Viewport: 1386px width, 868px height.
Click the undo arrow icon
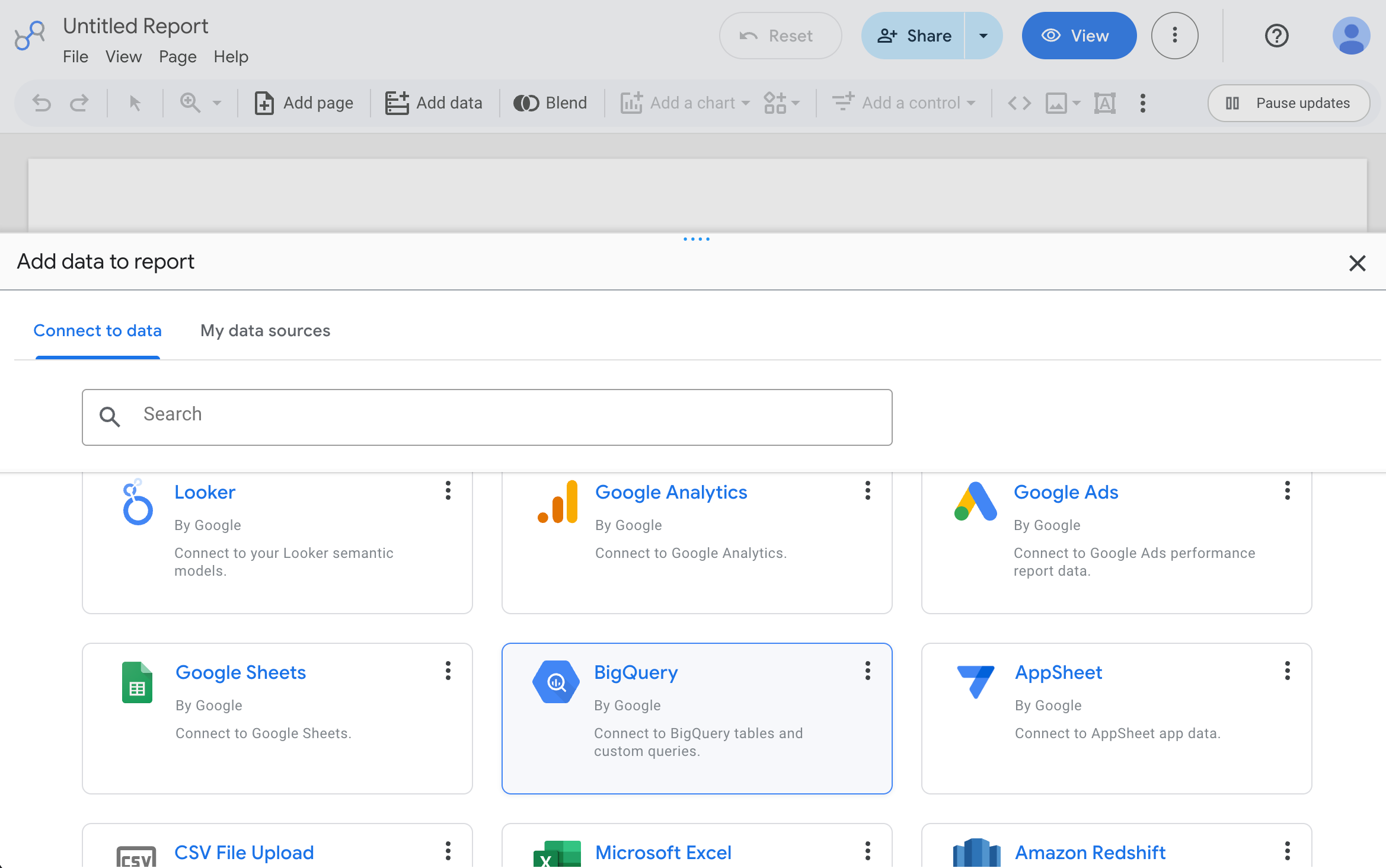tap(41, 103)
